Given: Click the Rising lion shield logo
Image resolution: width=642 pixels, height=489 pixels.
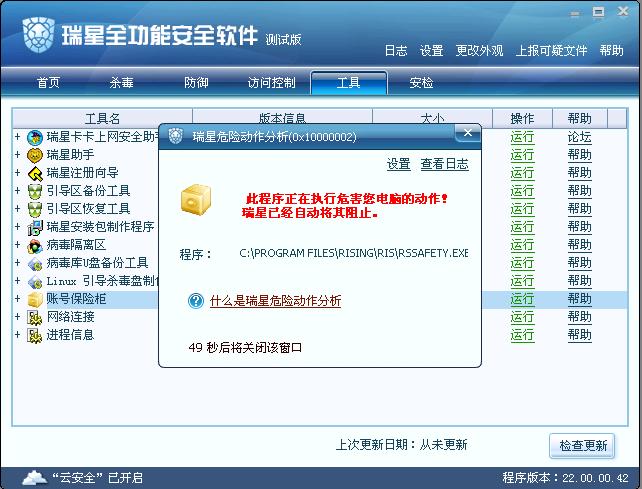Looking at the screenshot, I should coord(39,34).
